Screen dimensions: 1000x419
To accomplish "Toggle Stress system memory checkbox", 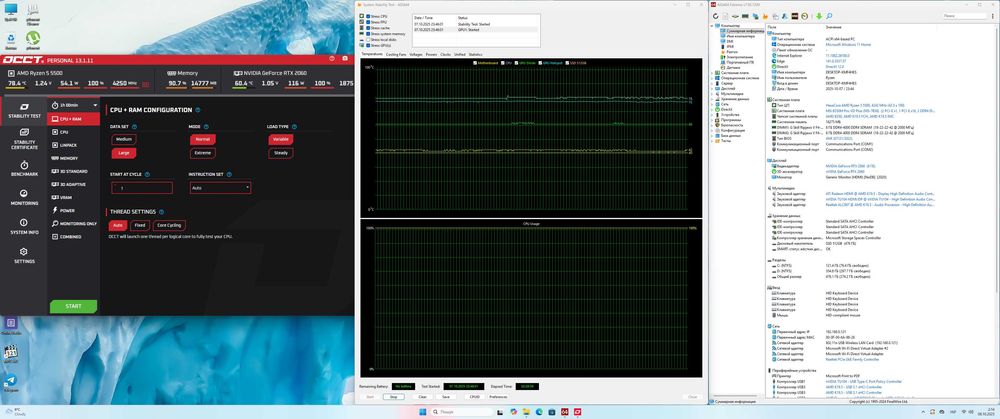I will click(367, 34).
